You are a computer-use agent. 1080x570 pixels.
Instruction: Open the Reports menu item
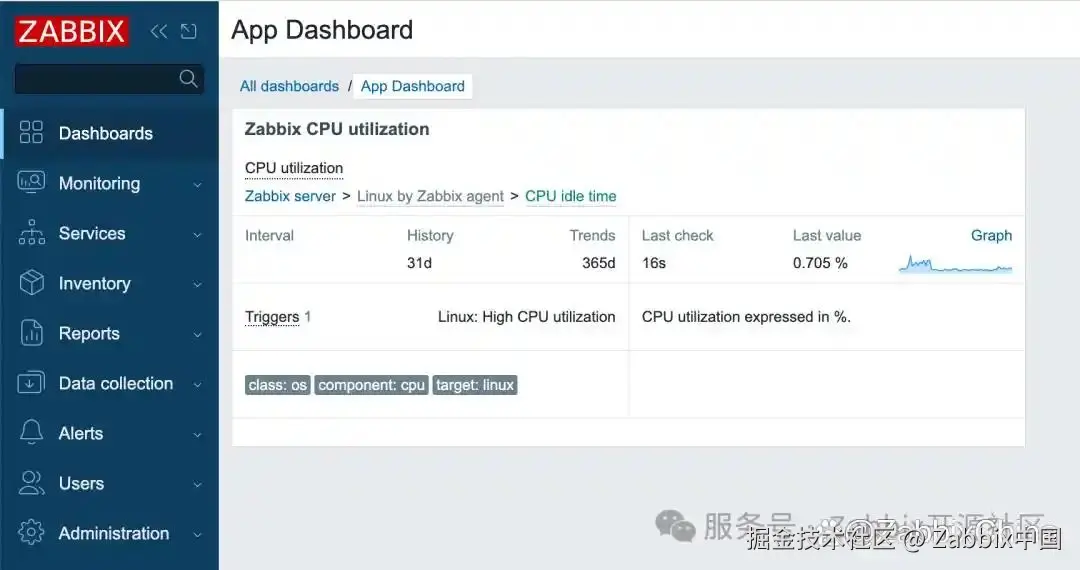[x=89, y=333]
